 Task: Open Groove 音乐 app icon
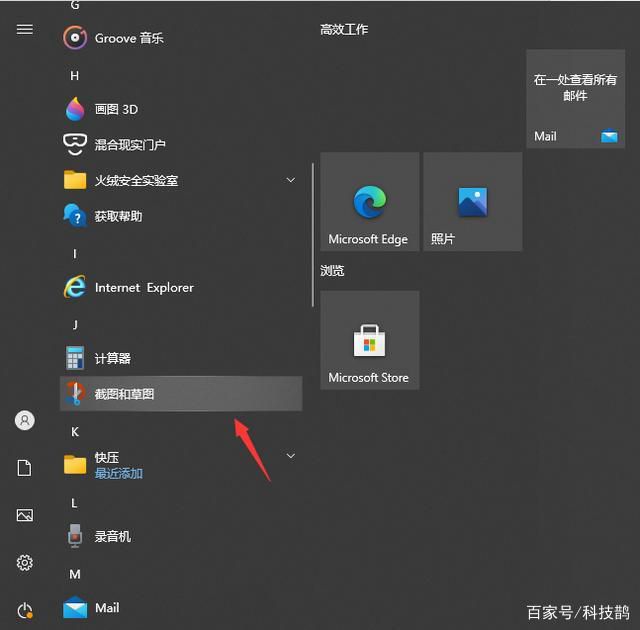tap(75, 38)
